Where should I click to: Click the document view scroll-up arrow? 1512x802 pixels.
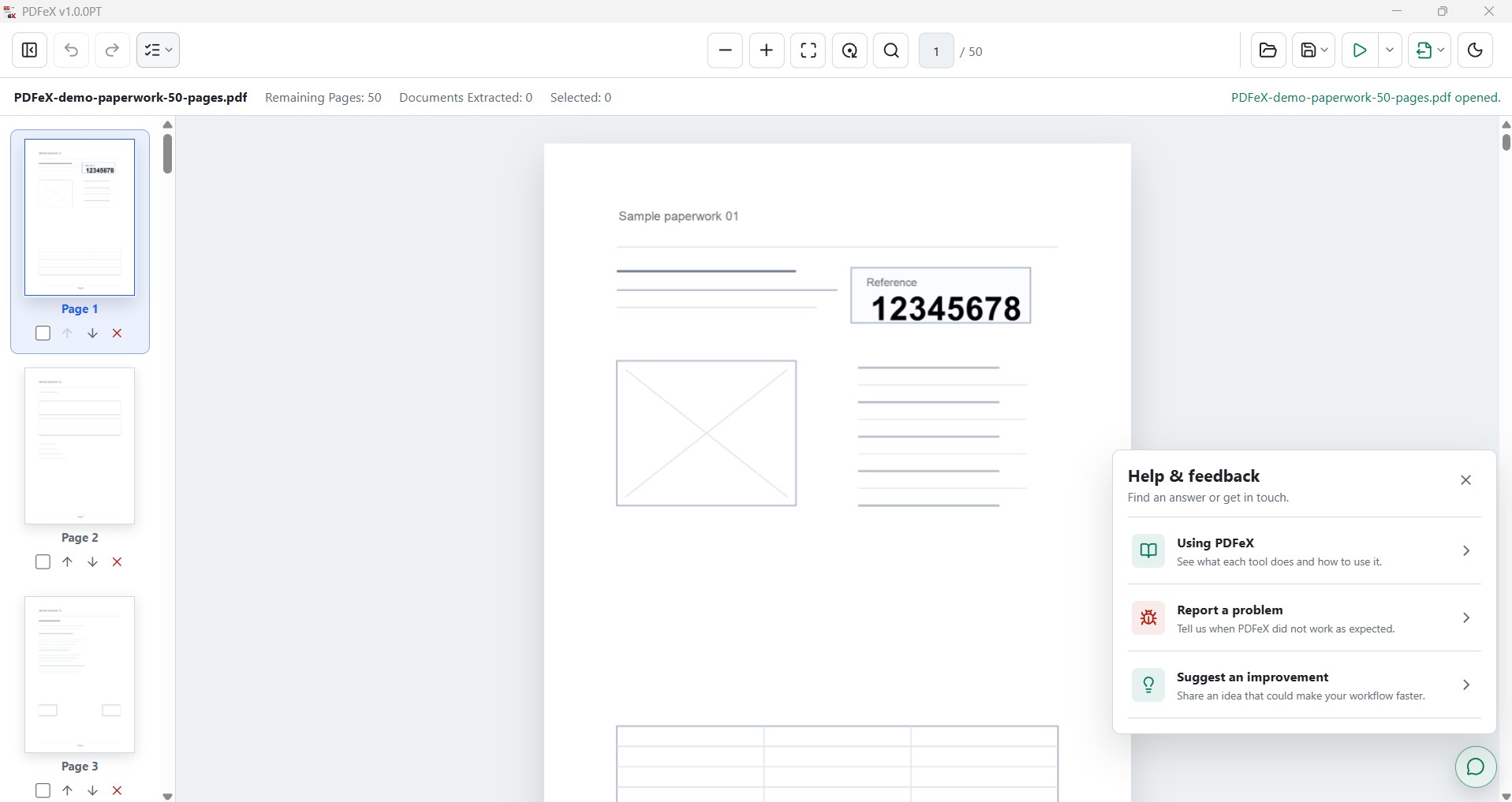click(1506, 125)
